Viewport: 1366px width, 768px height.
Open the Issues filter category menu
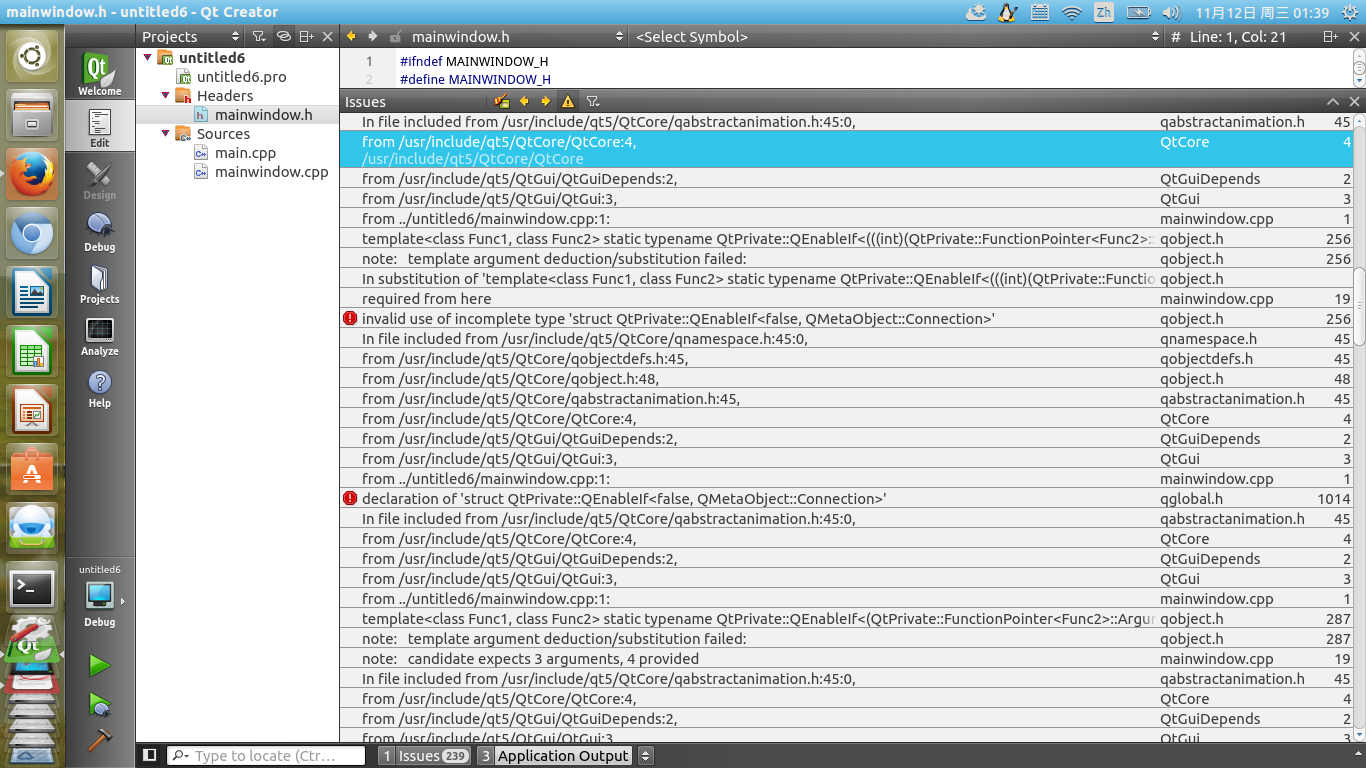coord(592,101)
